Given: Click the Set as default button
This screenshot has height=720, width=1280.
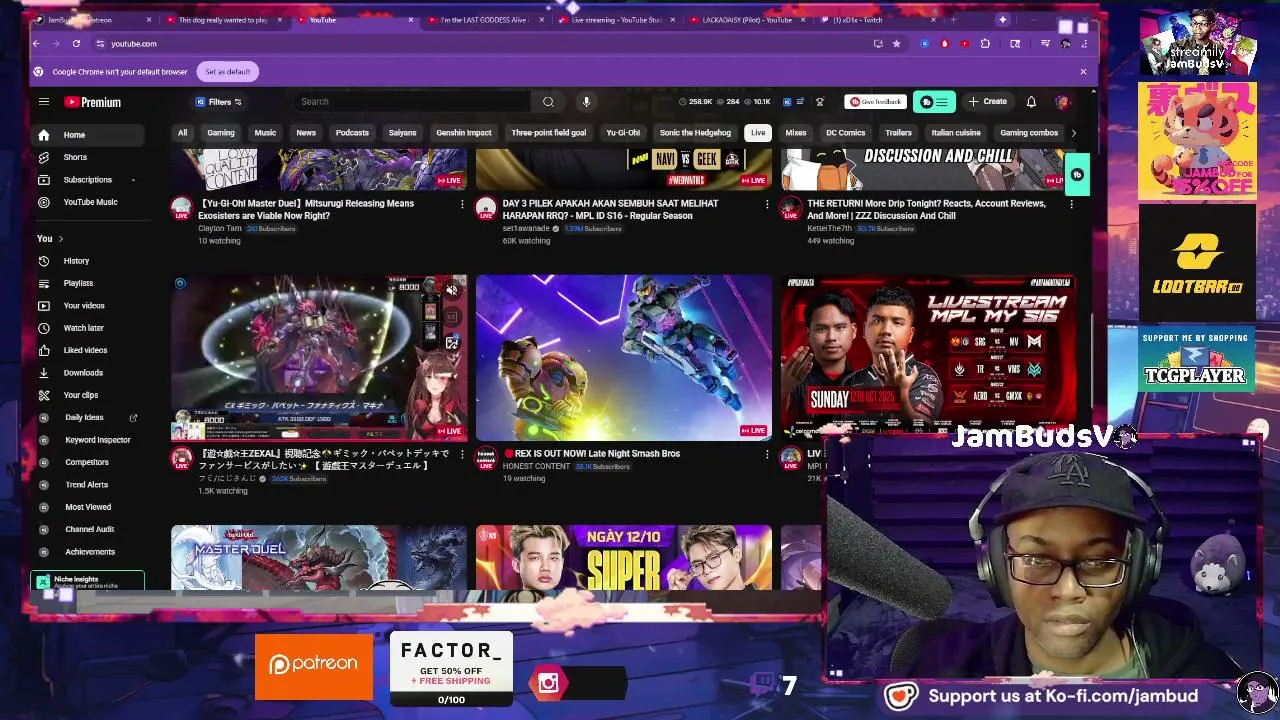Looking at the screenshot, I should tap(228, 72).
